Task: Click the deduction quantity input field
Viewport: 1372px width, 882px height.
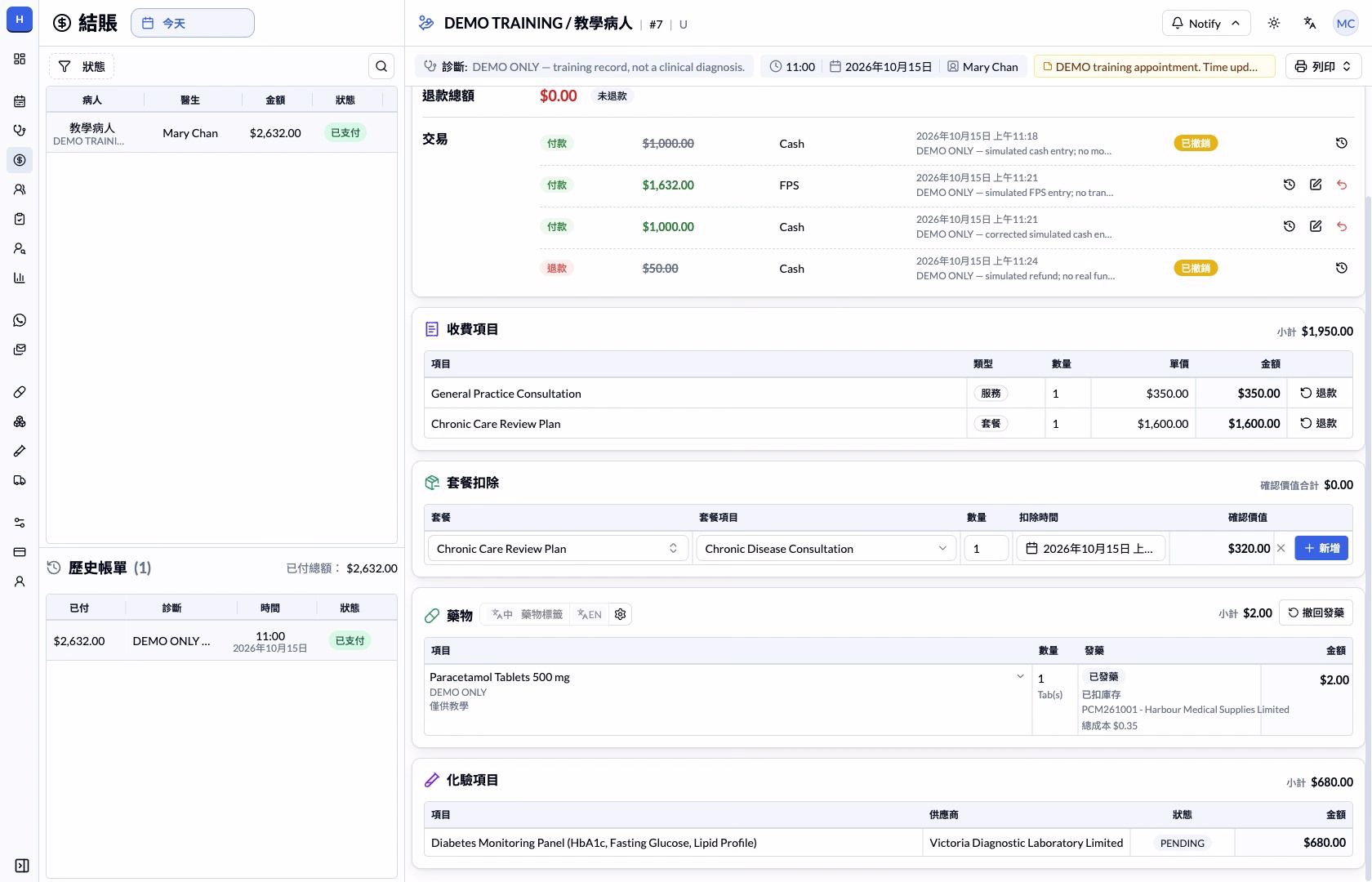Action: tap(987, 548)
